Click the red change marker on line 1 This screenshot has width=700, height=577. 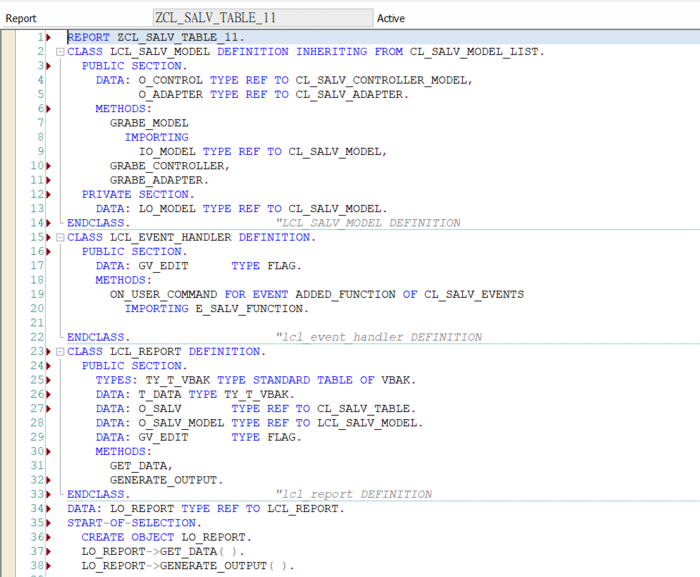coord(49,38)
